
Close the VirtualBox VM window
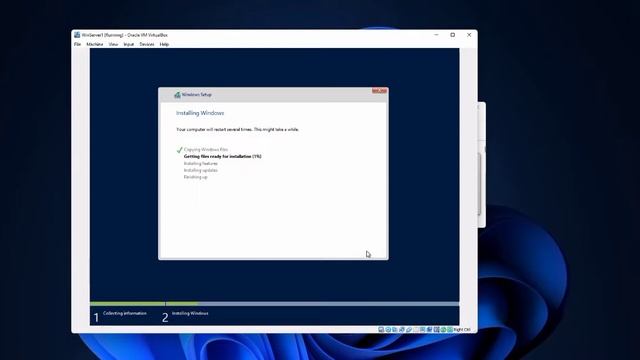[x=469, y=35]
